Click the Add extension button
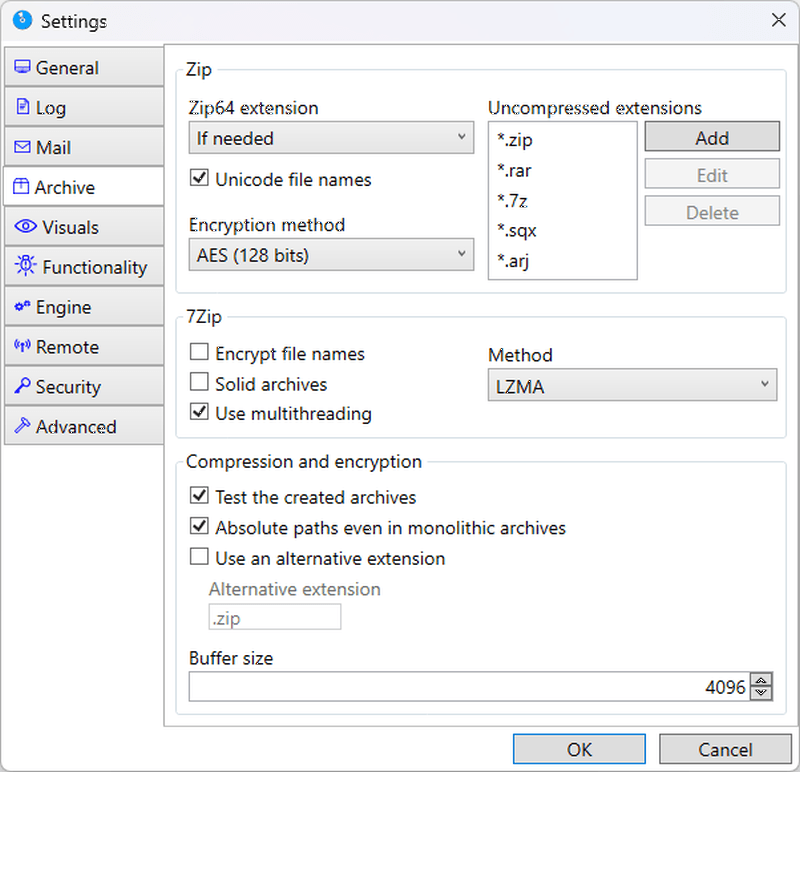The image size is (800, 880). coord(712,136)
